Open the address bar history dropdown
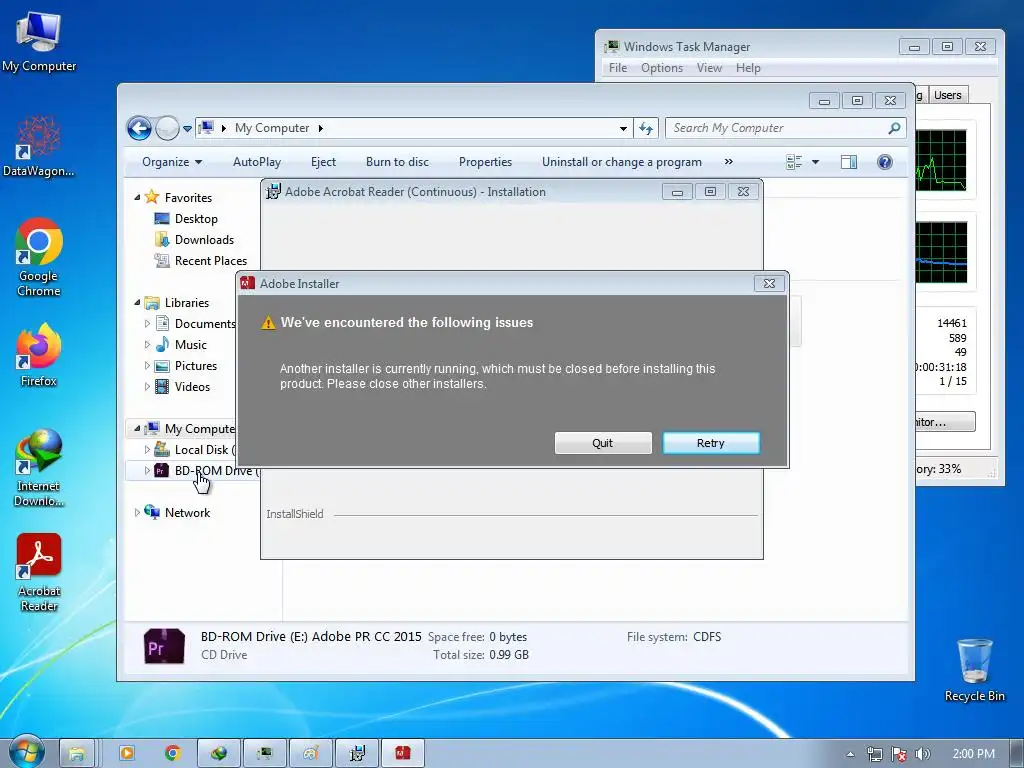The height and width of the screenshot is (768, 1024). 623,129
